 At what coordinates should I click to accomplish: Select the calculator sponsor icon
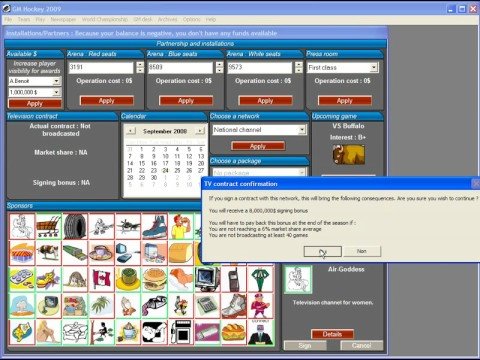[207, 306]
